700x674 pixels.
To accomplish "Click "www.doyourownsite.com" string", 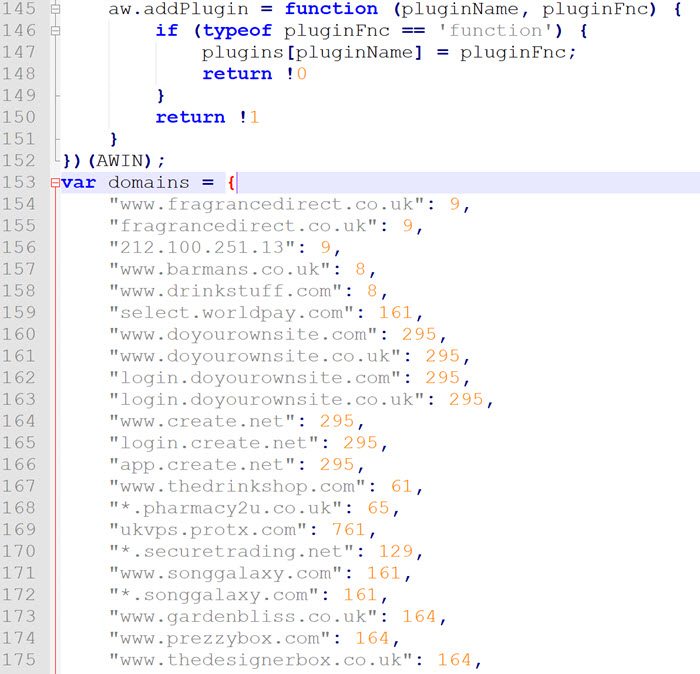I will coord(243,334).
